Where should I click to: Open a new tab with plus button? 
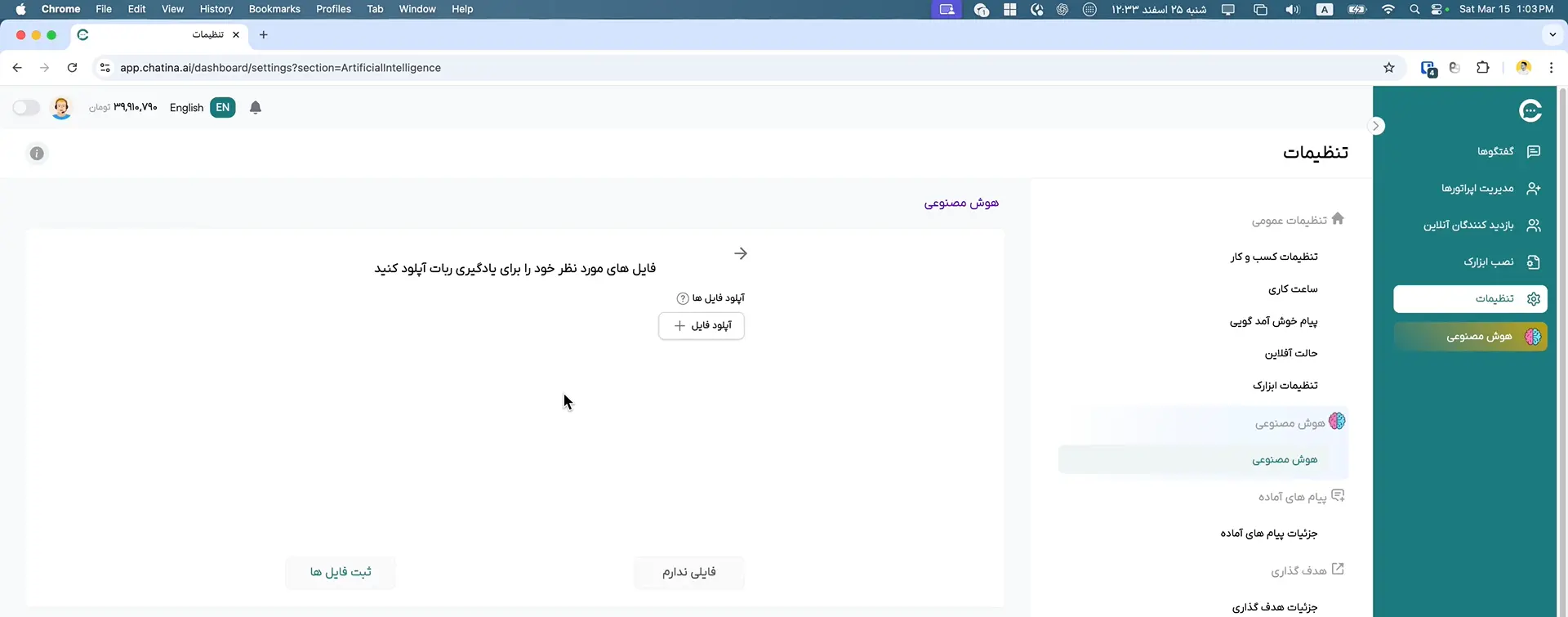263,35
